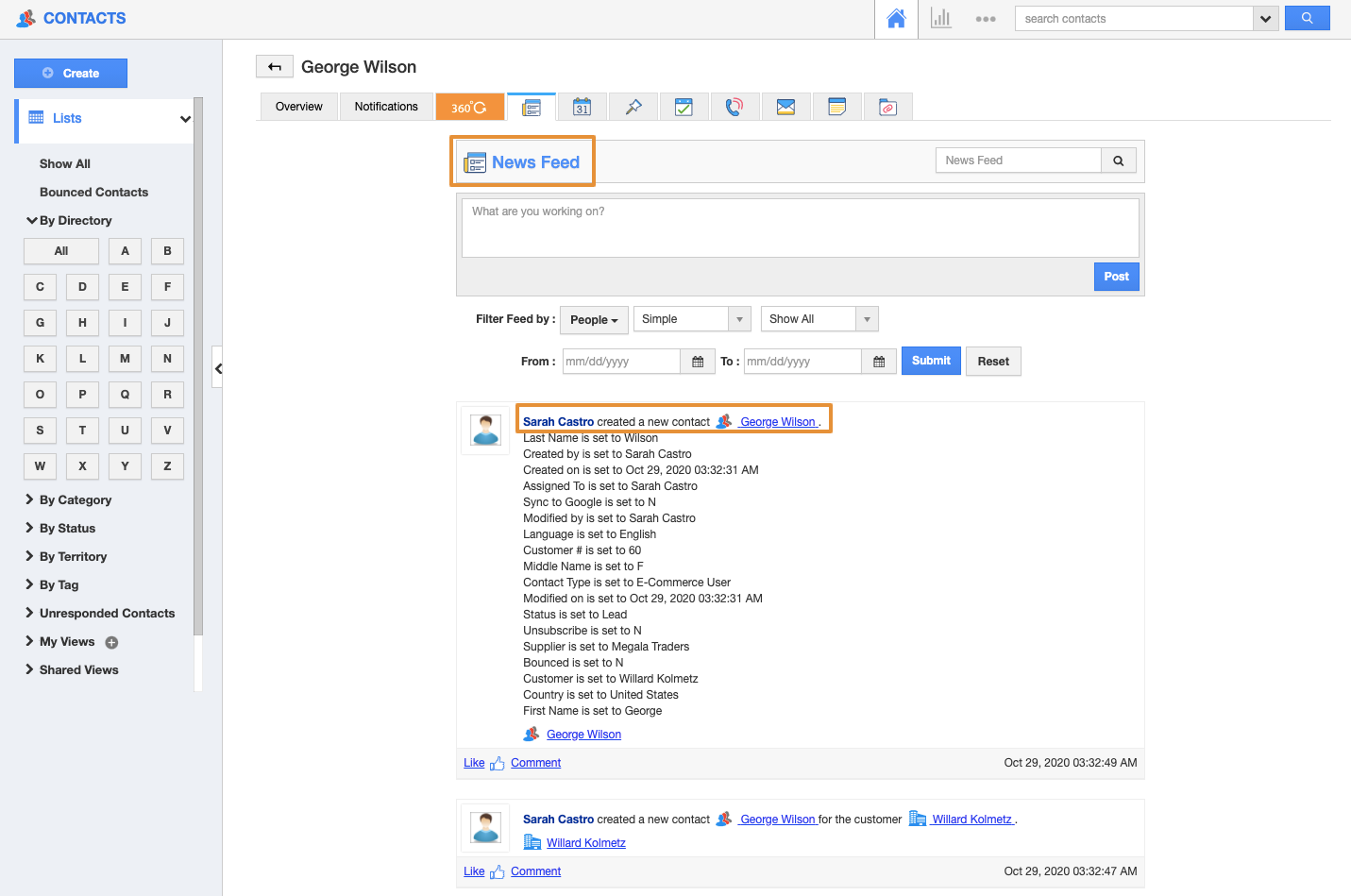Image resolution: width=1351 pixels, height=896 pixels.
Task: Open the calendar tab icon
Action: click(x=583, y=108)
